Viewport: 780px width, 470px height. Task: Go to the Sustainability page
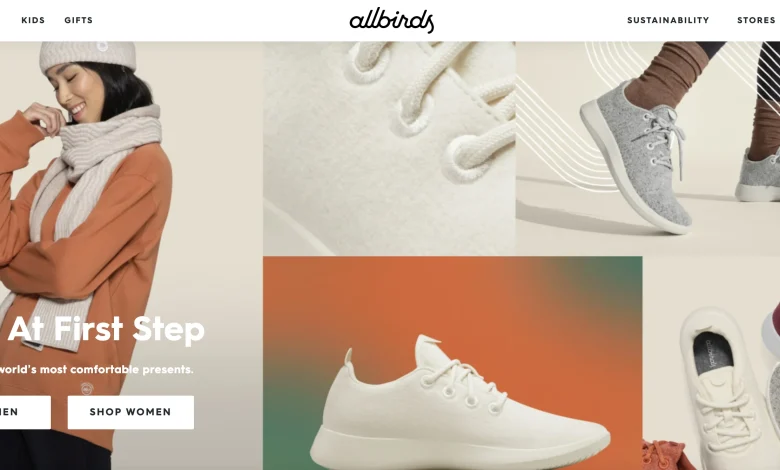[668, 20]
